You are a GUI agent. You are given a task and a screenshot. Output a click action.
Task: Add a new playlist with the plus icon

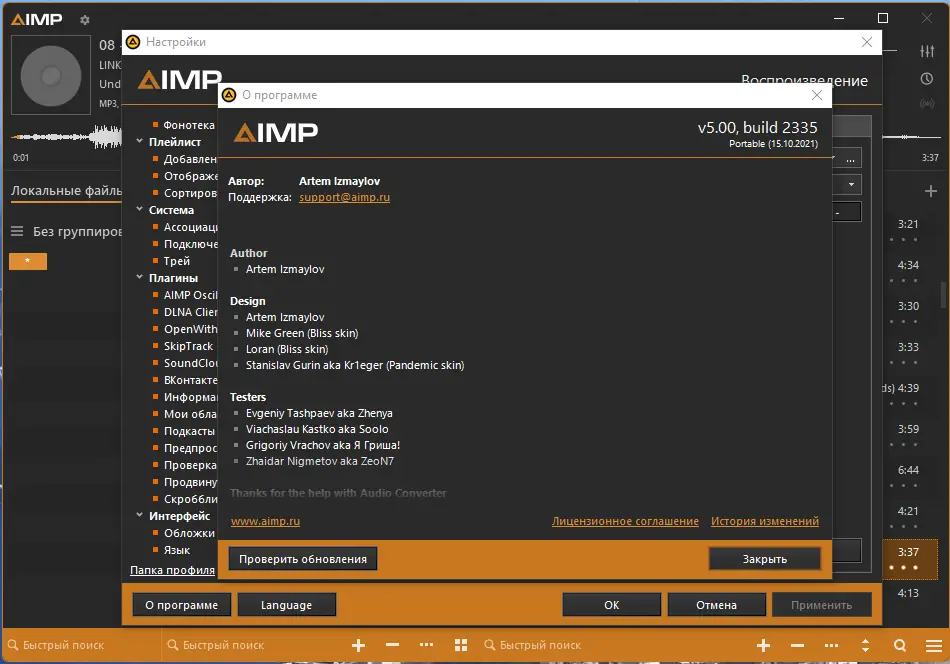930,190
